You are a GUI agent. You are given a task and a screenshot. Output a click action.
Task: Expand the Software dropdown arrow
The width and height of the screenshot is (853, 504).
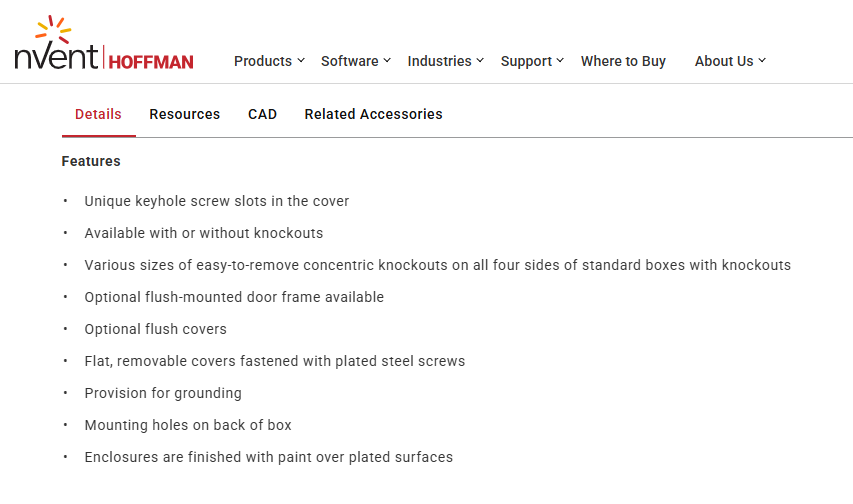pyautogui.click(x=387, y=61)
